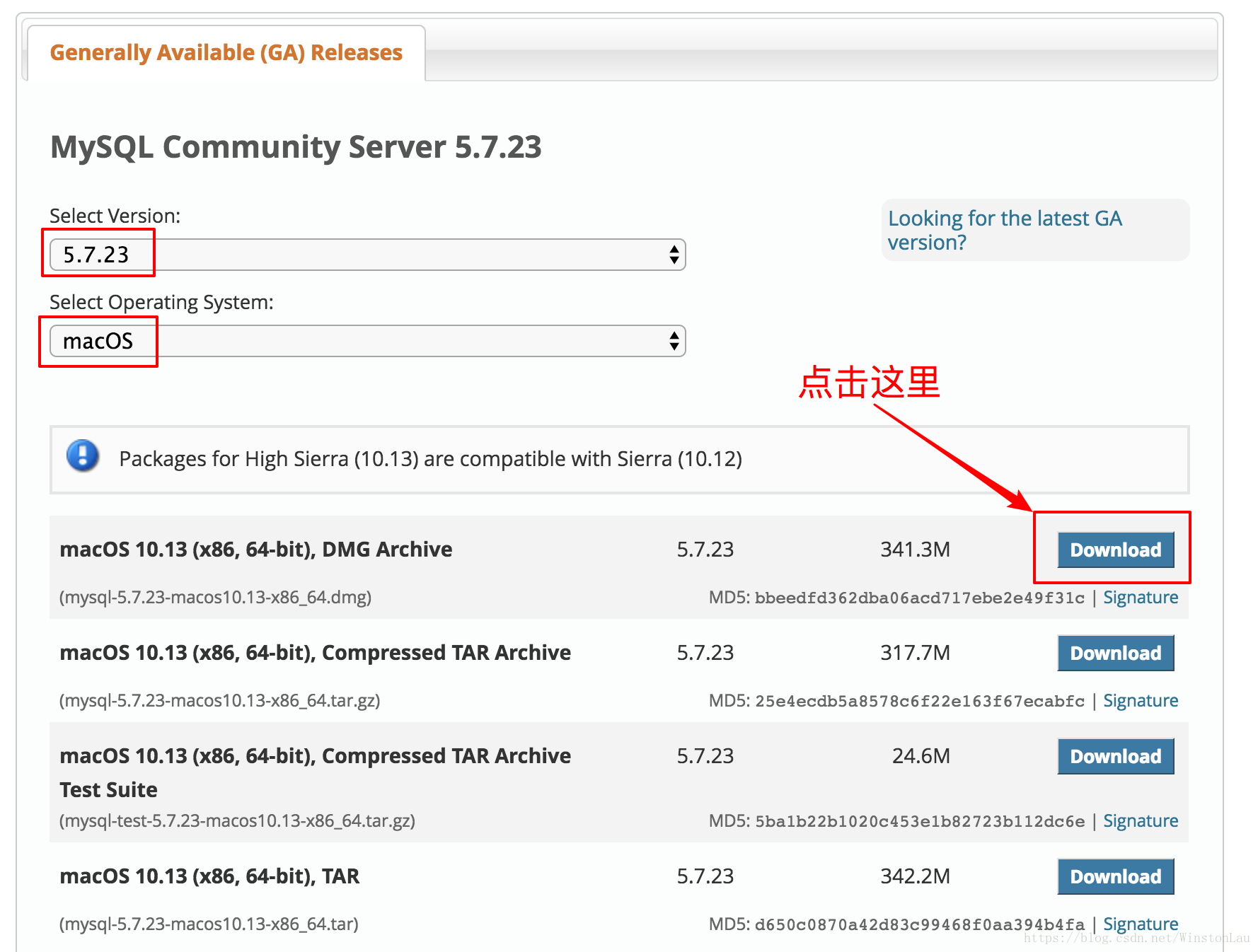The height and width of the screenshot is (952, 1258).
Task: Select filename '(mysql-test-5.7.23-macos10.13-x86_64.tar.gz)'
Action: (x=237, y=821)
